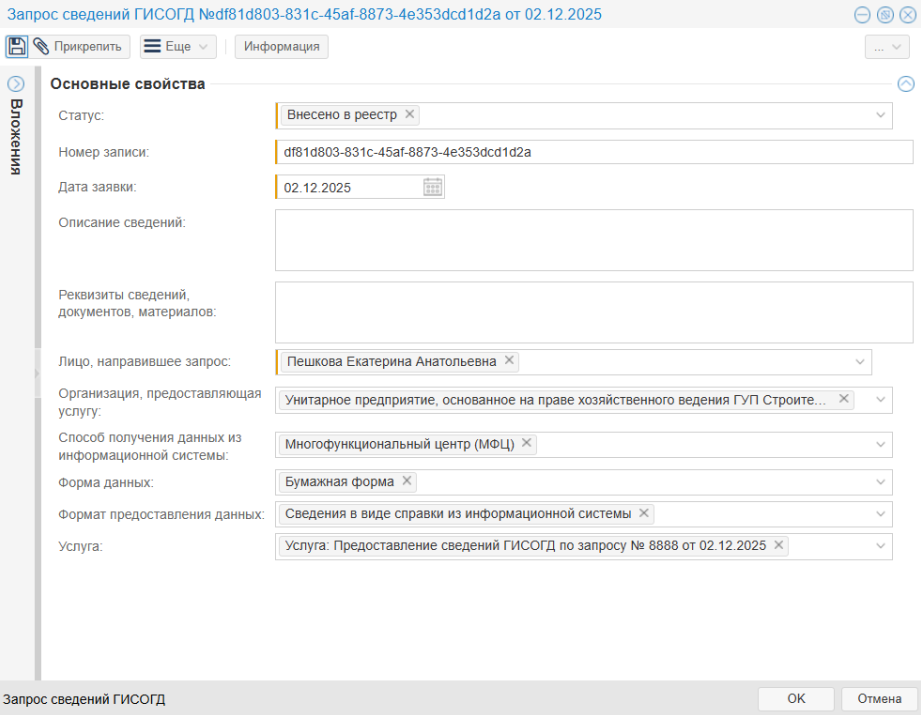Click the Отмена button
The height and width of the screenshot is (715, 921).
coord(879,699)
